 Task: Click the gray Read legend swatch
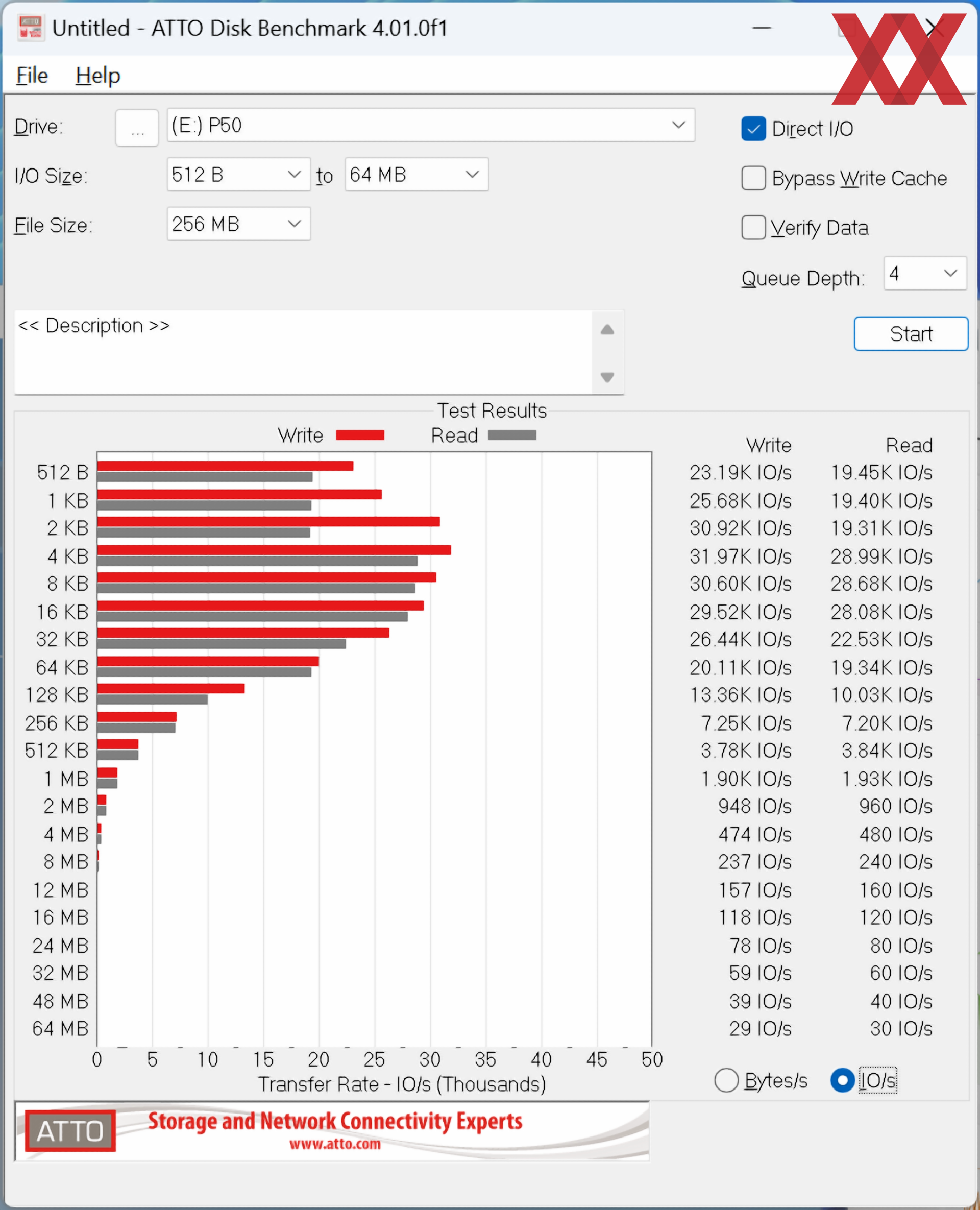pyautogui.click(x=512, y=435)
